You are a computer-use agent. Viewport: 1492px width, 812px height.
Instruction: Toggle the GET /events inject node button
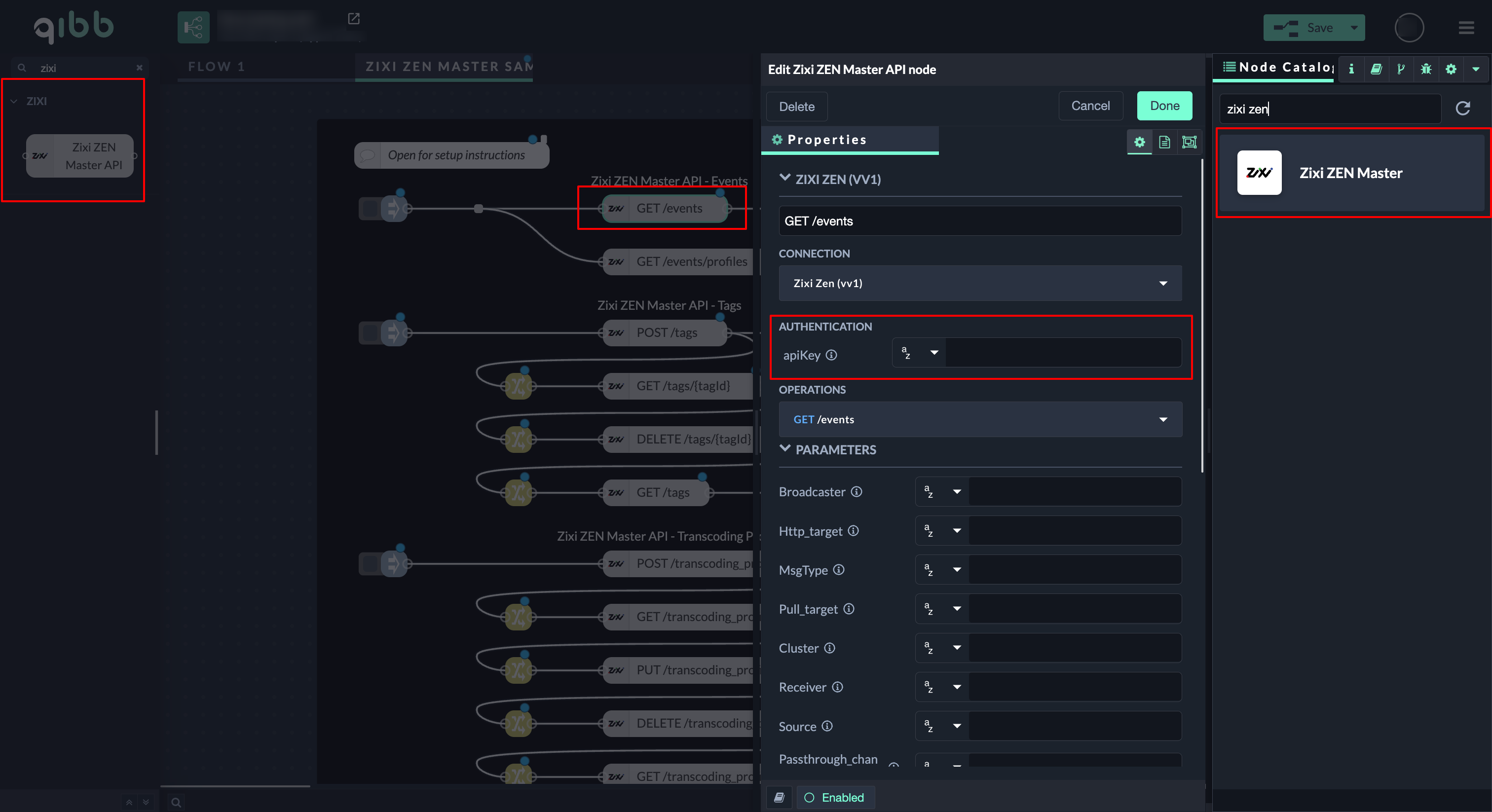click(x=370, y=209)
